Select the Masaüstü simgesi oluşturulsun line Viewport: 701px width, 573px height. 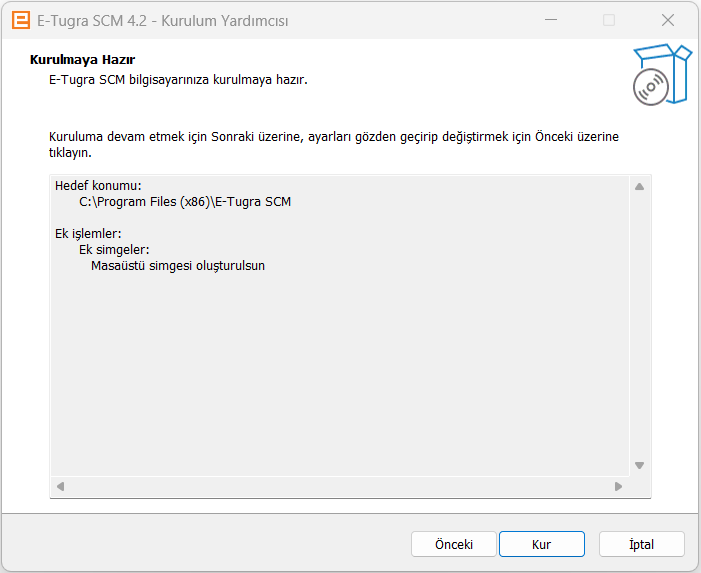(x=177, y=266)
